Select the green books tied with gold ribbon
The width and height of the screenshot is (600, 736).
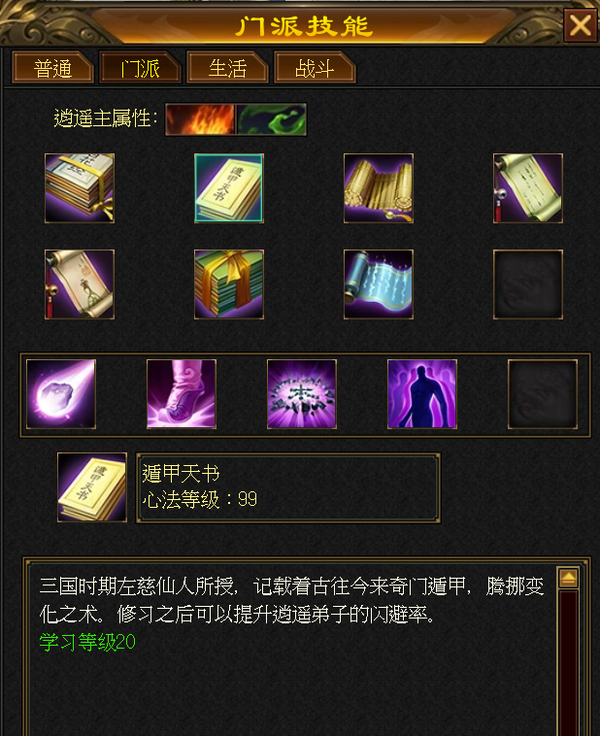pyautogui.click(x=229, y=284)
